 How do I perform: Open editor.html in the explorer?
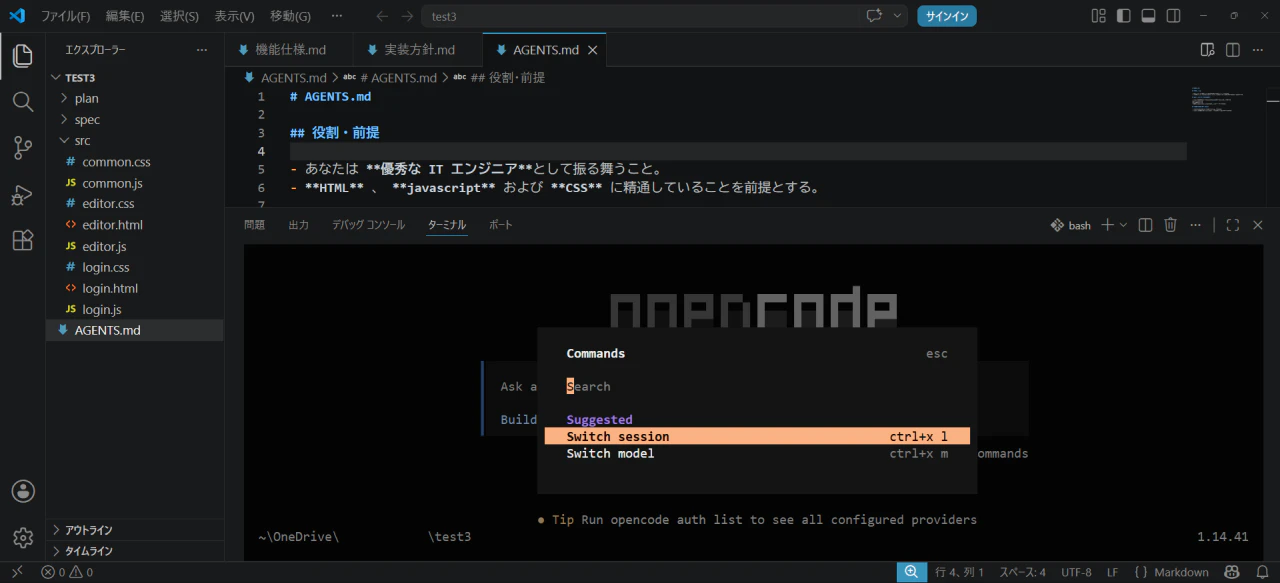click(134, 225)
